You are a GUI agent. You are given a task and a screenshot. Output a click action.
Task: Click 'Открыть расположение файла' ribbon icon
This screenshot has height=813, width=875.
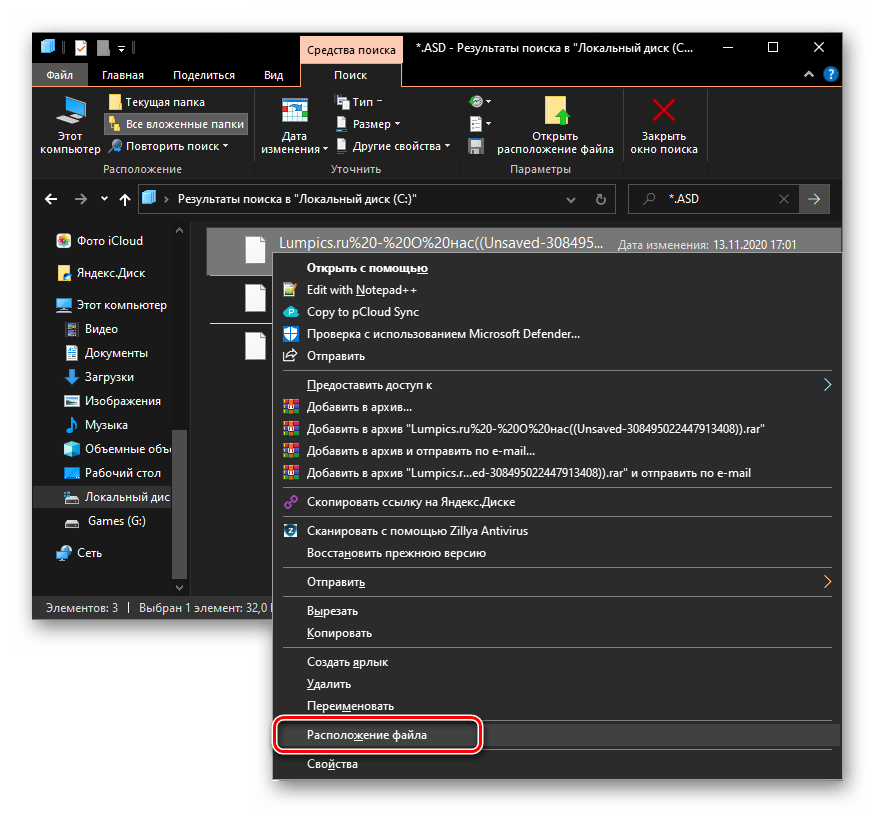pos(555,112)
